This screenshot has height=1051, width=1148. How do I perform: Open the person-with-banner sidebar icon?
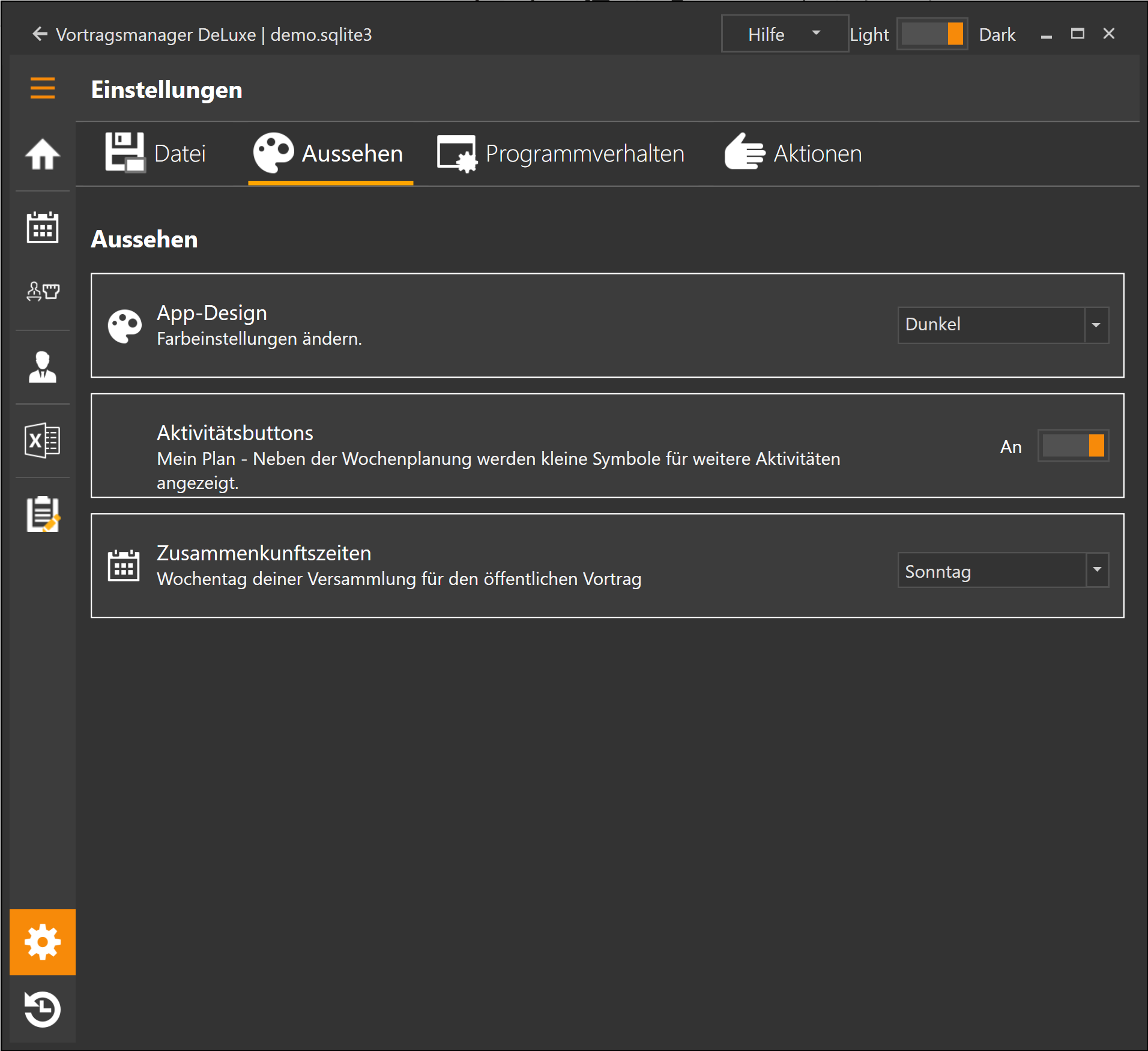42,291
